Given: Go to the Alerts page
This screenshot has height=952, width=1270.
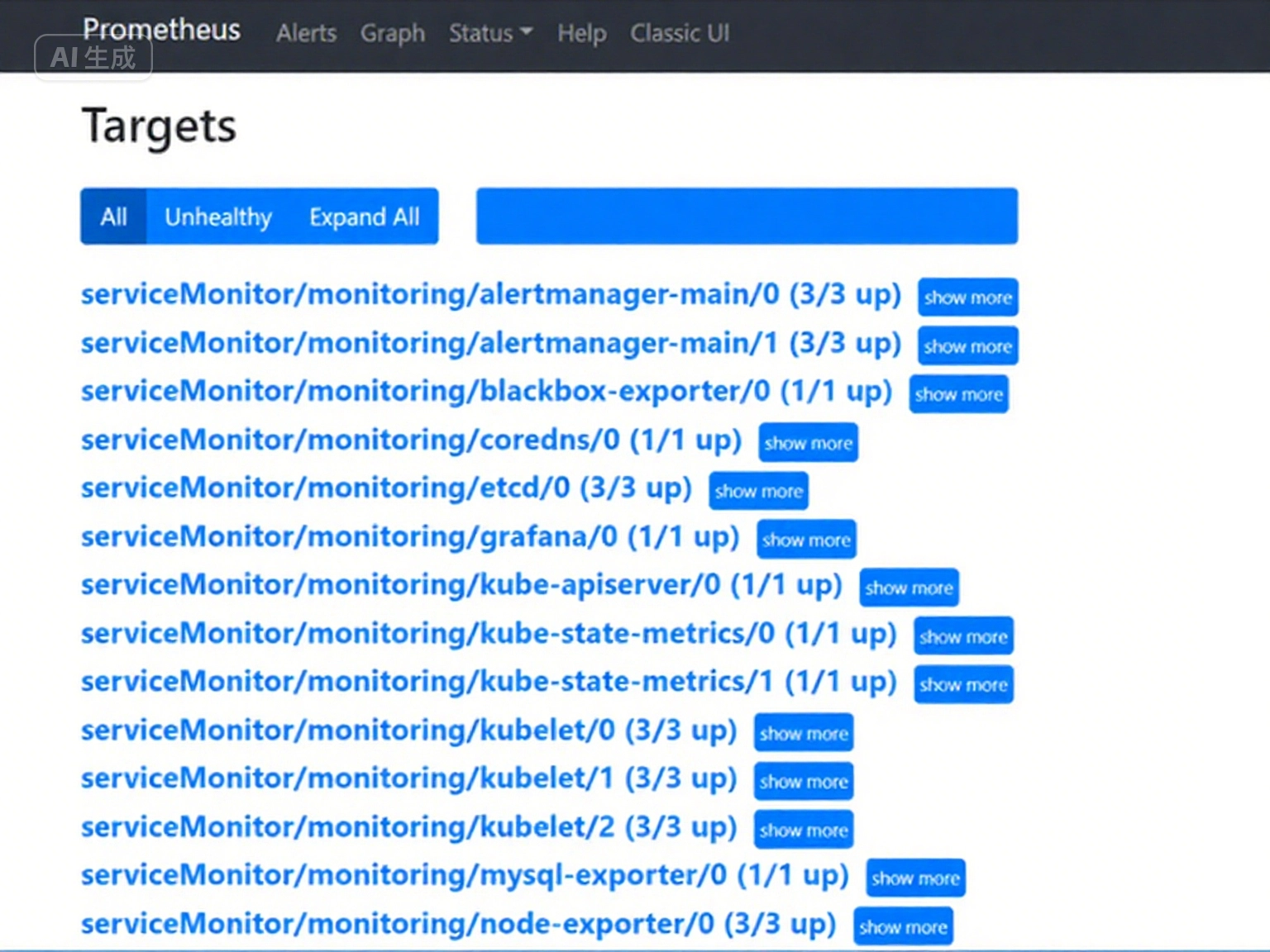Looking at the screenshot, I should pyautogui.click(x=306, y=33).
